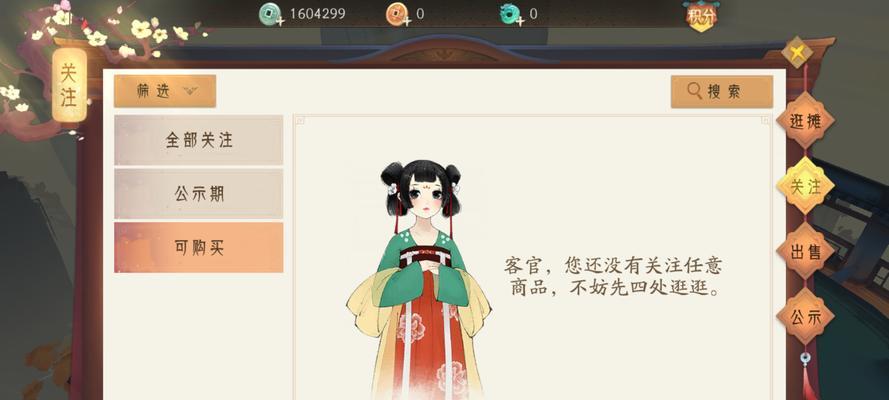889x400 pixels.
Task: Open the 逛摊 diamond tab
Action: (x=806, y=120)
